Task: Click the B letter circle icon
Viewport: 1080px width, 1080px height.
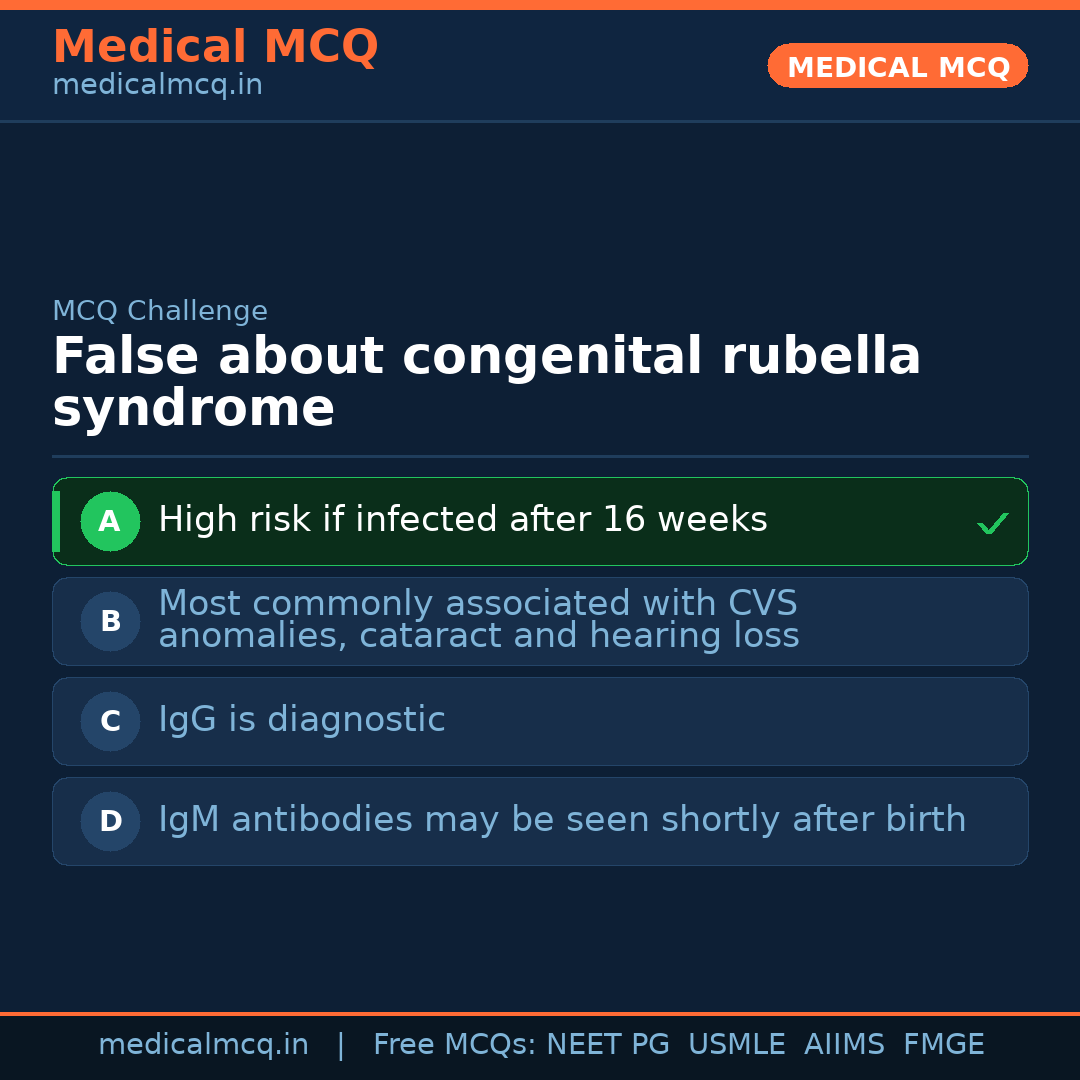Action: [x=110, y=621]
